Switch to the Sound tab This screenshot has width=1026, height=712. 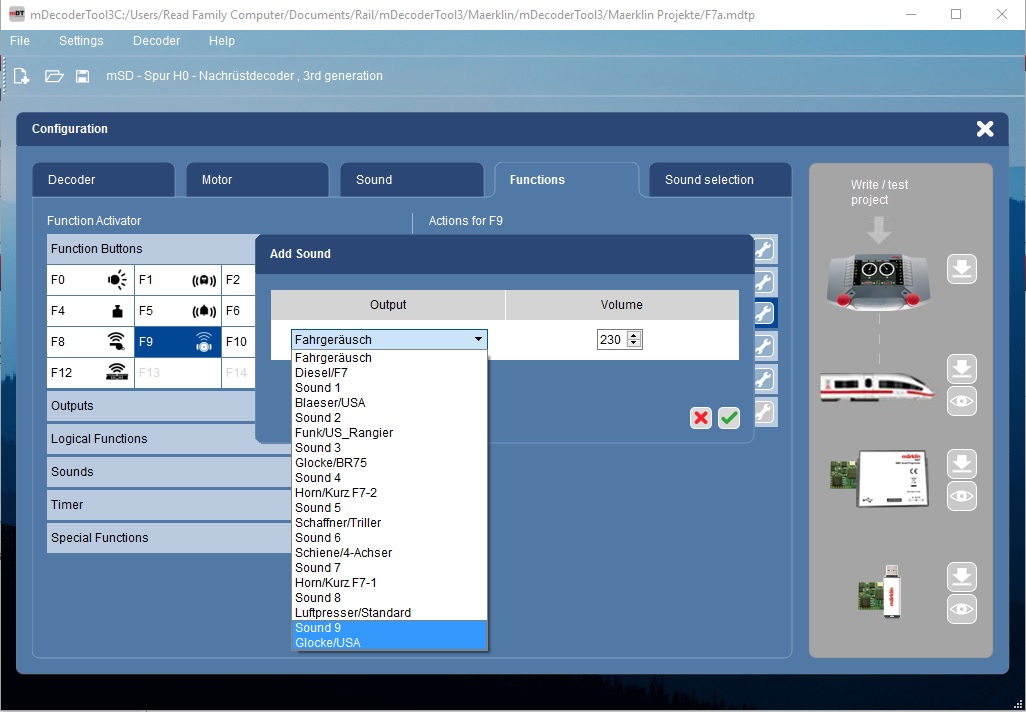click(412, 180)
